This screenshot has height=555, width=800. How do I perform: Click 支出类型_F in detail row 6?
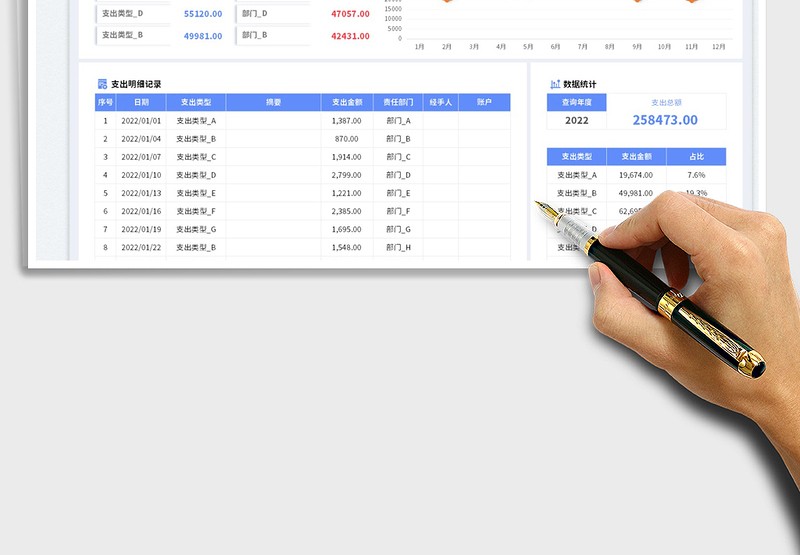tap(196, 211)
